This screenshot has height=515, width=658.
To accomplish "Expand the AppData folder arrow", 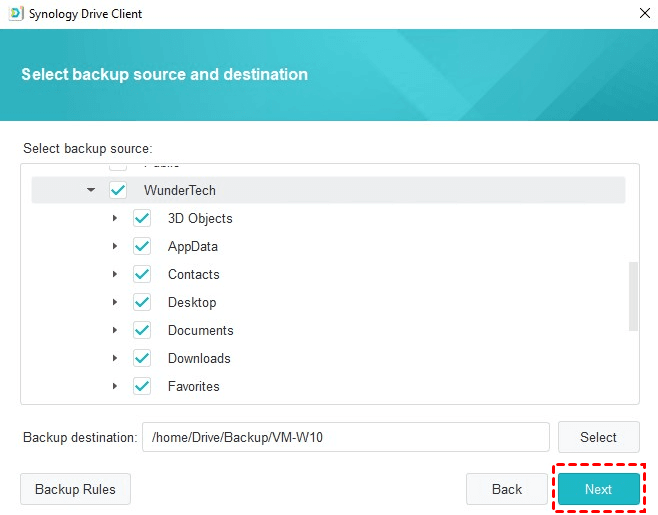I will point(115,246).
